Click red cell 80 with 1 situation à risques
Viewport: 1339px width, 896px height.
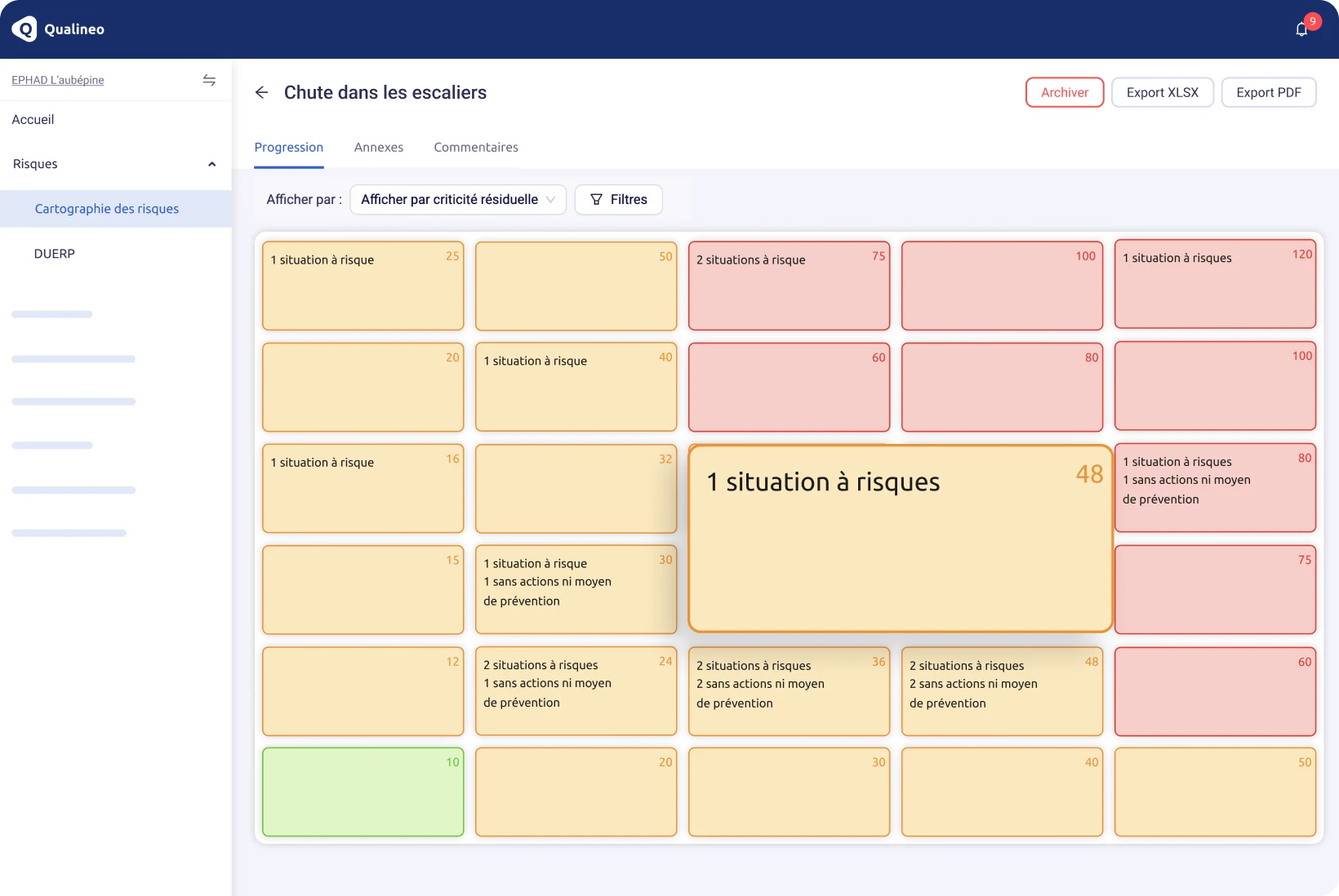[x=1215, y=488]
